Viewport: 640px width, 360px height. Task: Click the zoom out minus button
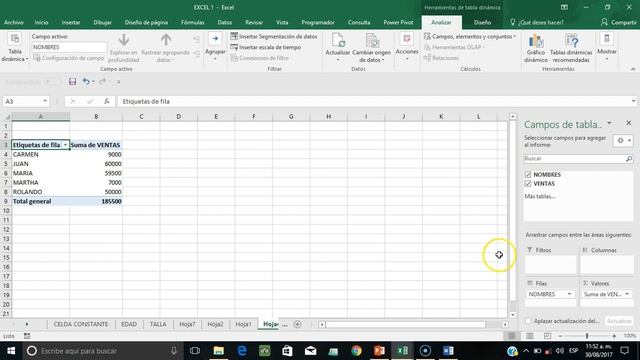point(560,336)
